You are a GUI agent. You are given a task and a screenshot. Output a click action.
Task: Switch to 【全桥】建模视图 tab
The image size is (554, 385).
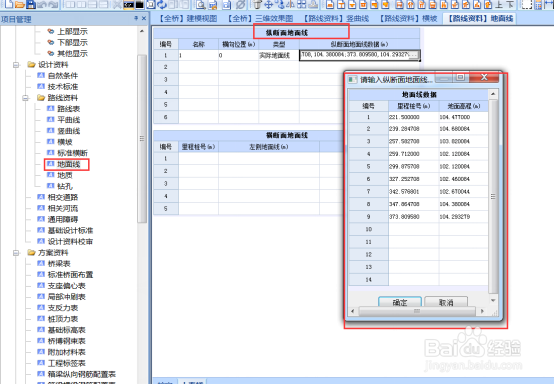(187, 18)
